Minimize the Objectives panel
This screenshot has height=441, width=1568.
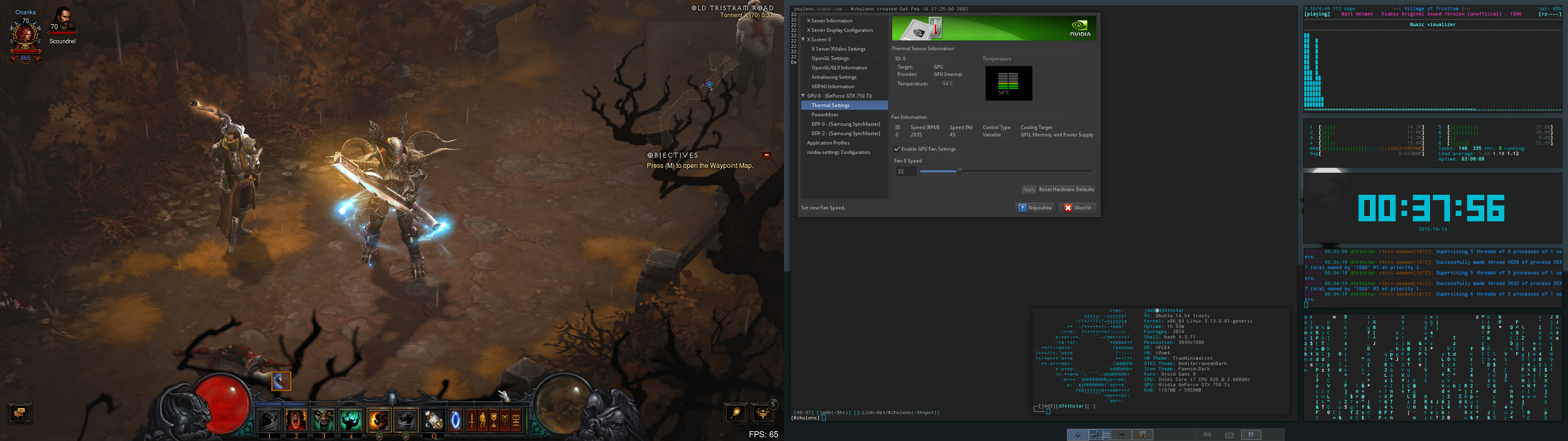pyautogui.click(x=767, y=155)
